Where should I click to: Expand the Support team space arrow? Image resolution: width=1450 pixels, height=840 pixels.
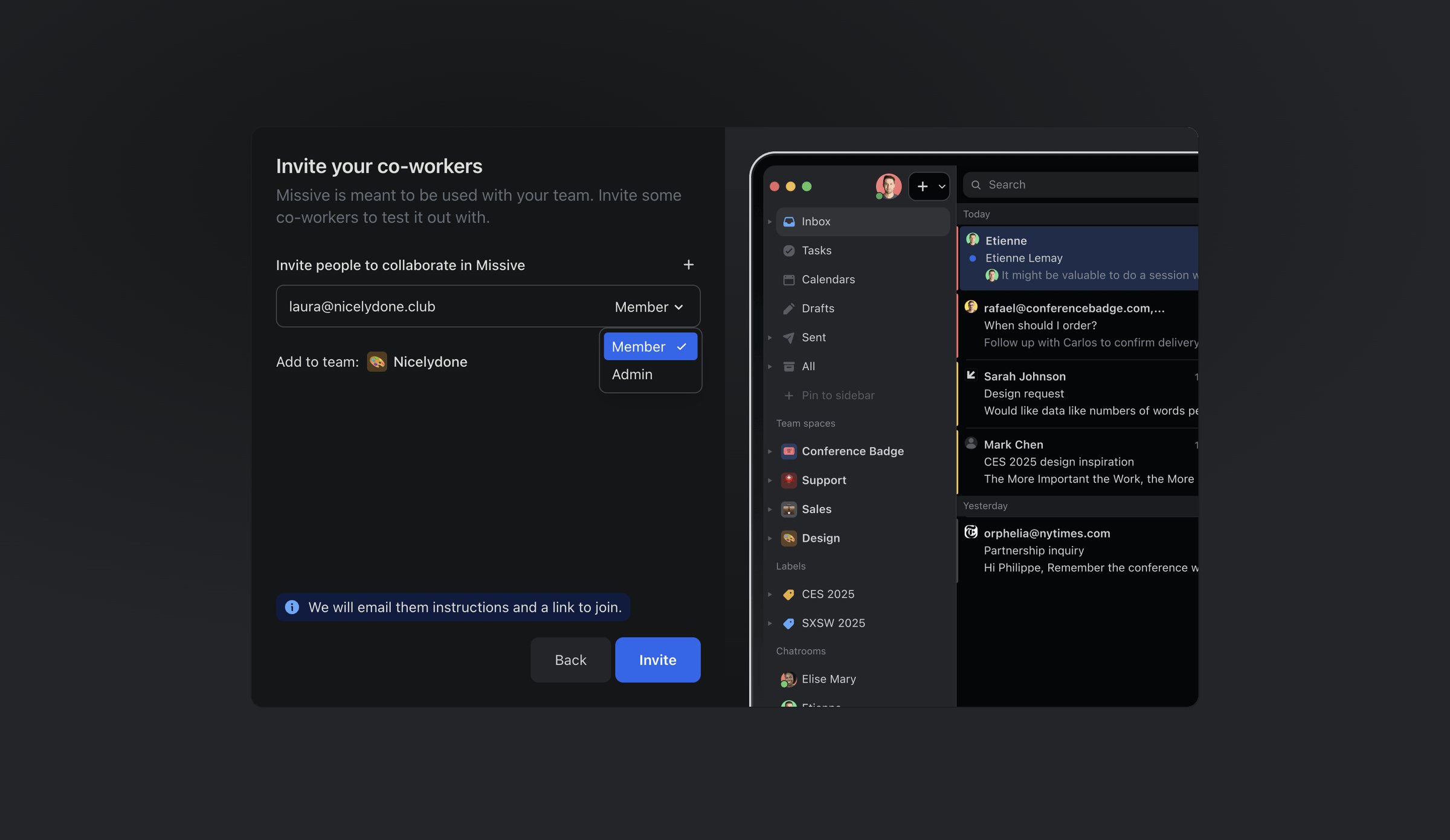point(770,480)
